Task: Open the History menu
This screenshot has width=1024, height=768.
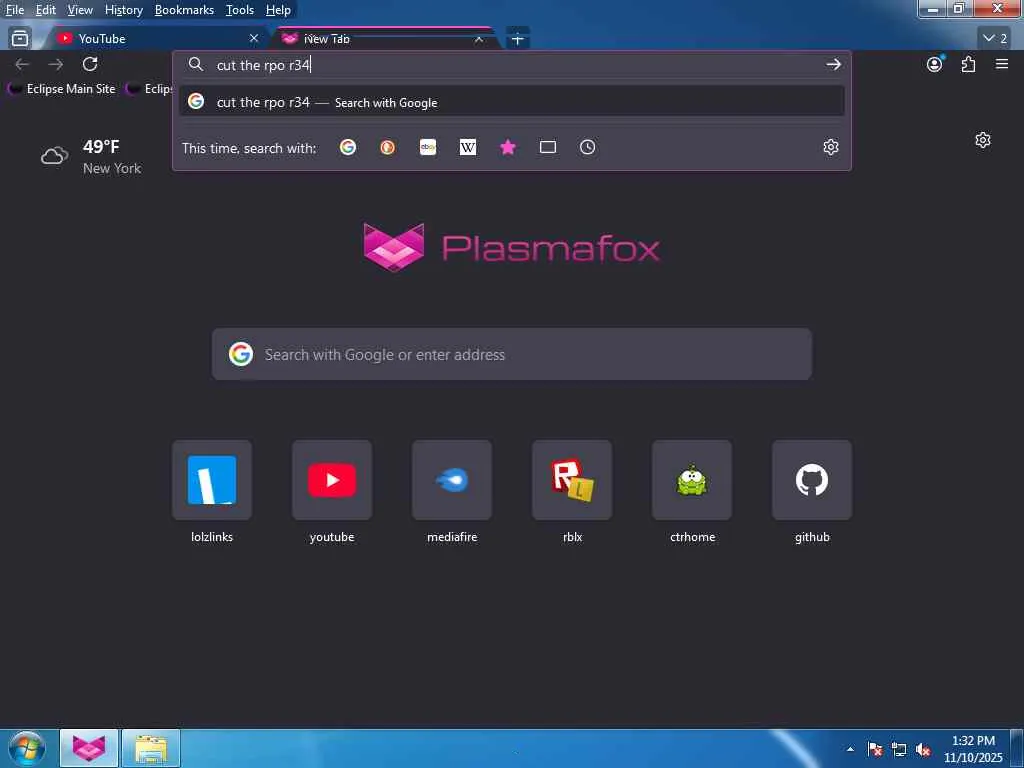Action: pyautogui.click(x=123, y=10)
